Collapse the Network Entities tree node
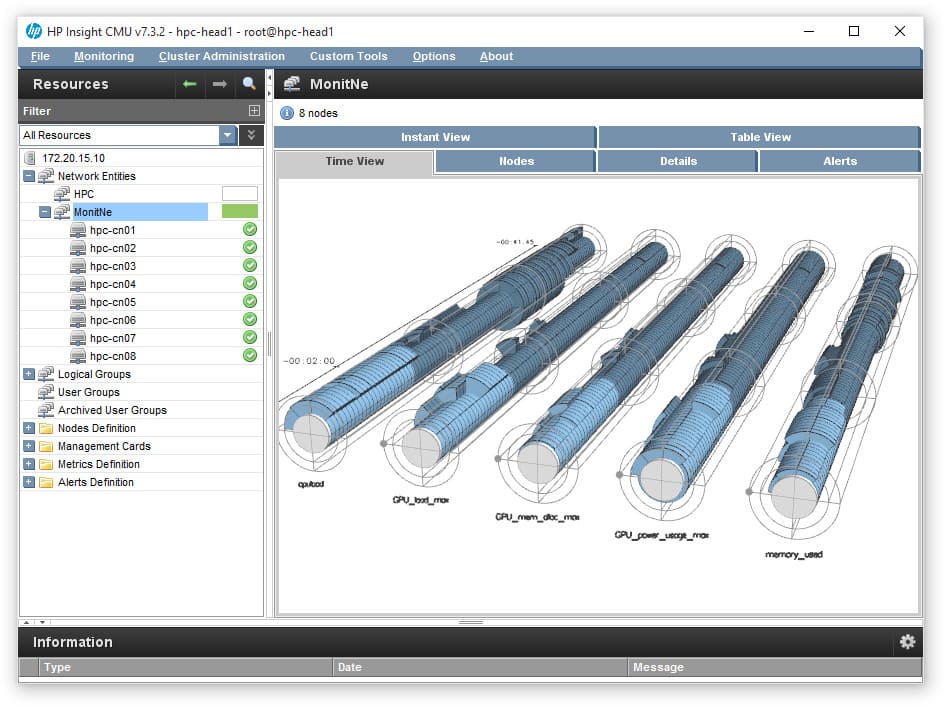Viewport: 945px width, 706px height. click(28, 176)
